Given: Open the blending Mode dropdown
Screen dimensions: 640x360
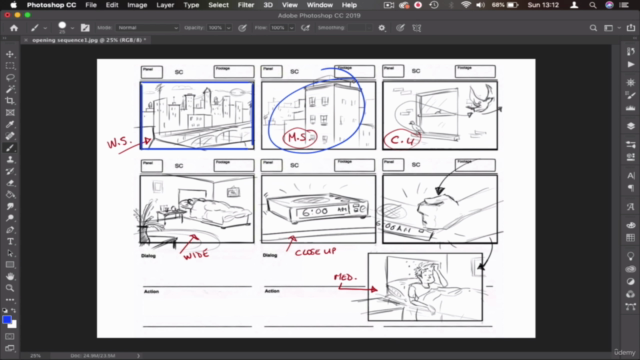Looking at the screenshot, I should point(147,28).
